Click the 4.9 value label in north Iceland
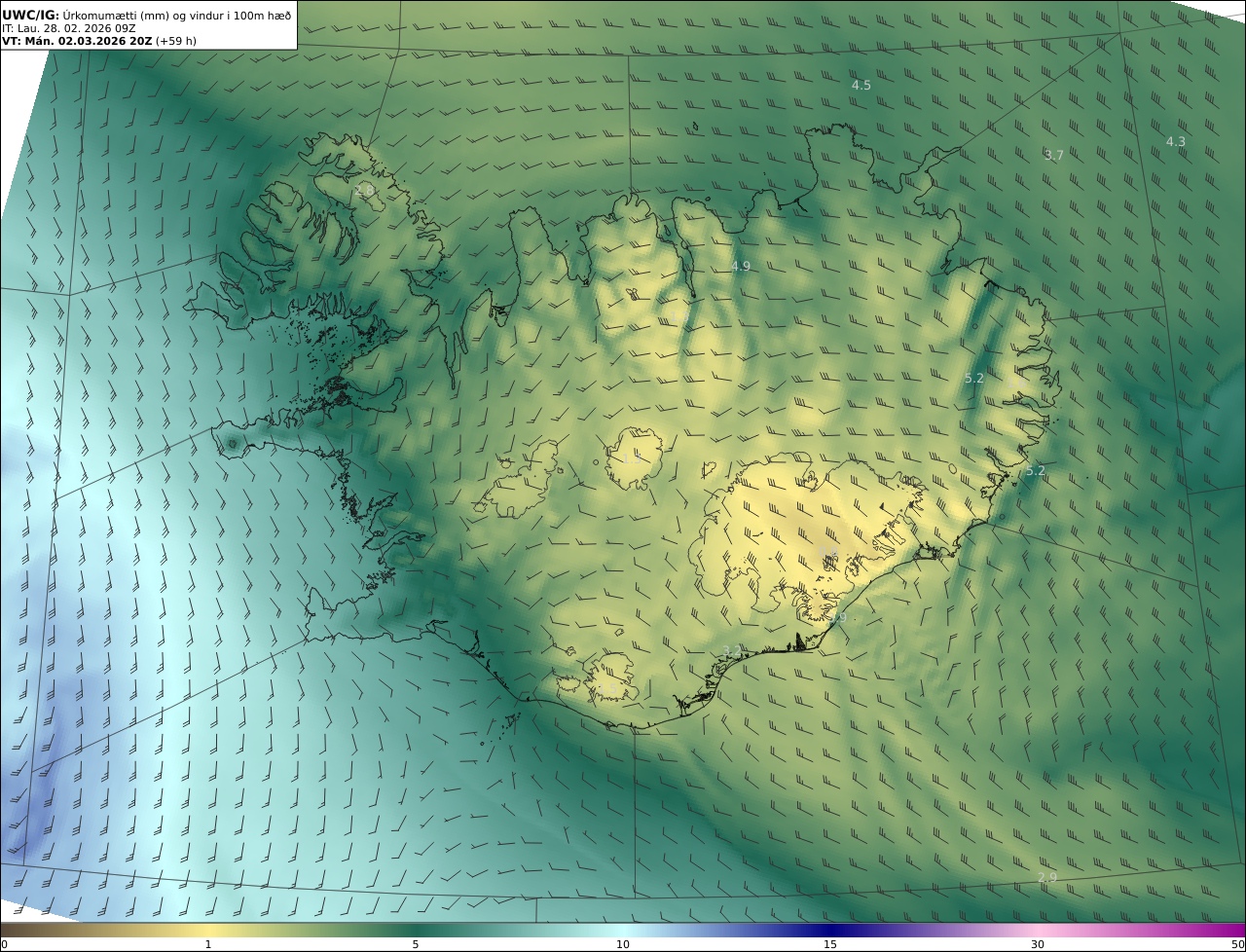The height and width of the screenshot is (952, 1246). point(741,267)
